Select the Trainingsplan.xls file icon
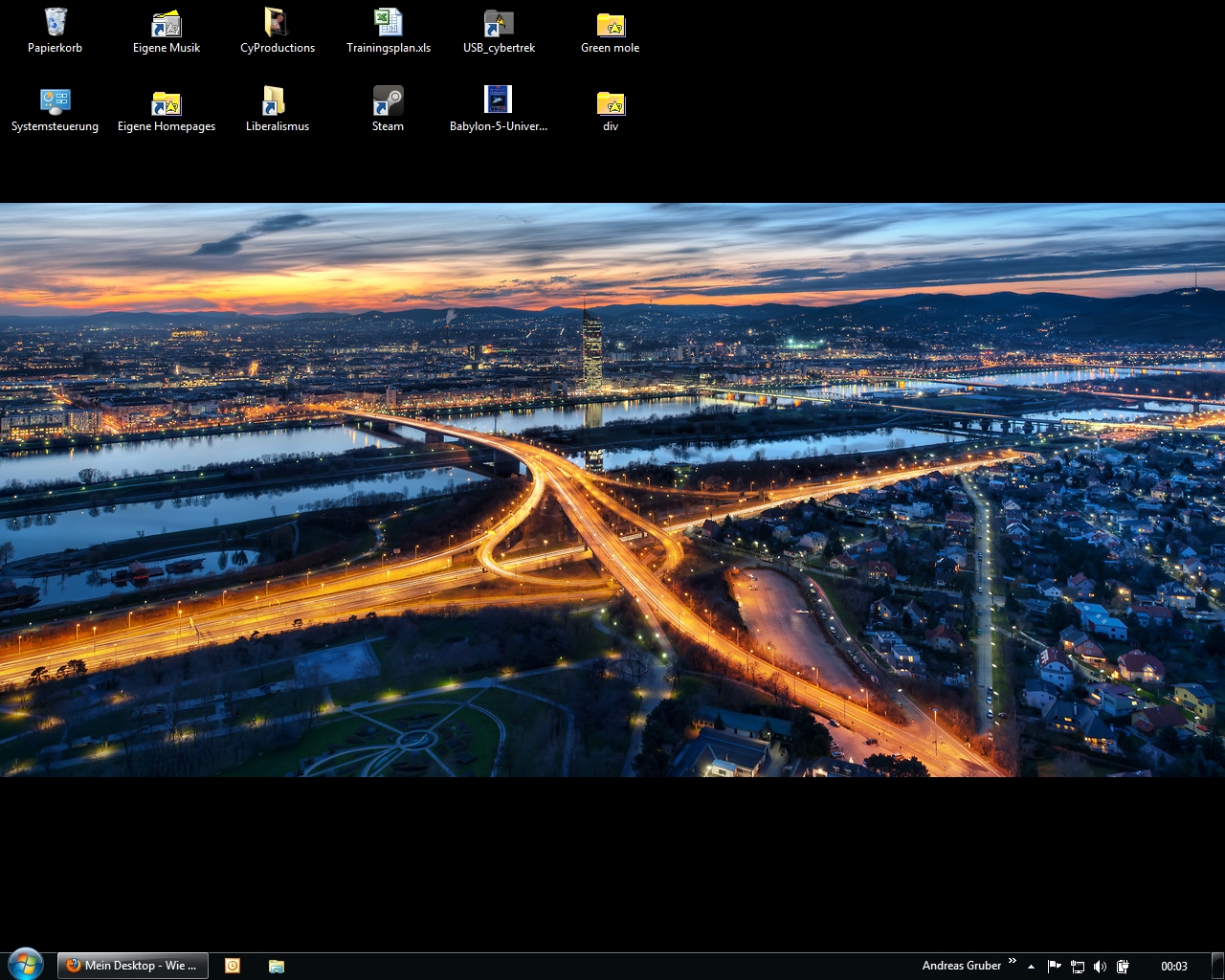The height and width of the screenshot is (980, 1225). click(388, 23)
